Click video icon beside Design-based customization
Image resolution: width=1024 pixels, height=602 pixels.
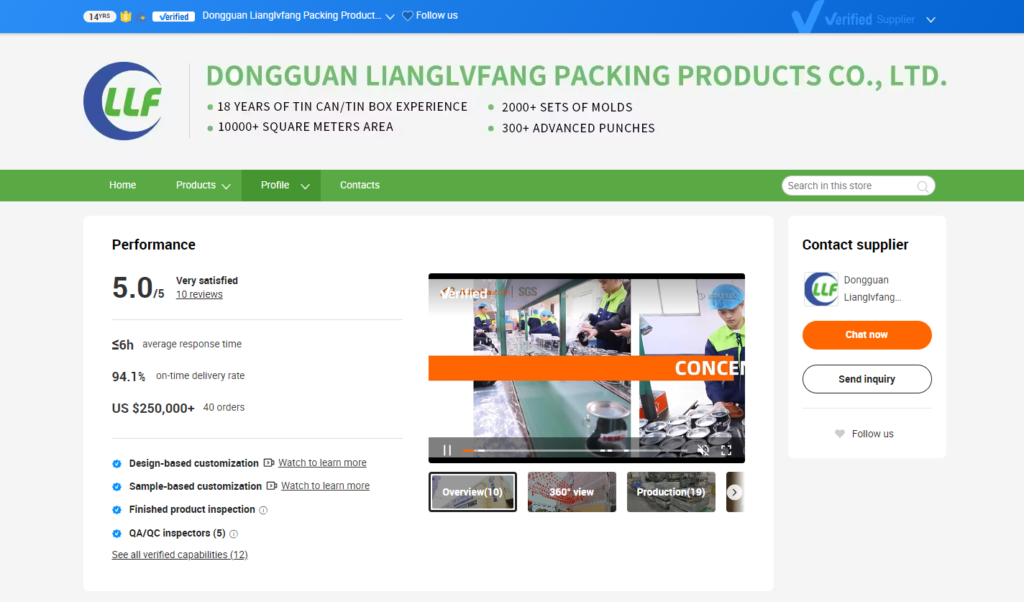268,463
